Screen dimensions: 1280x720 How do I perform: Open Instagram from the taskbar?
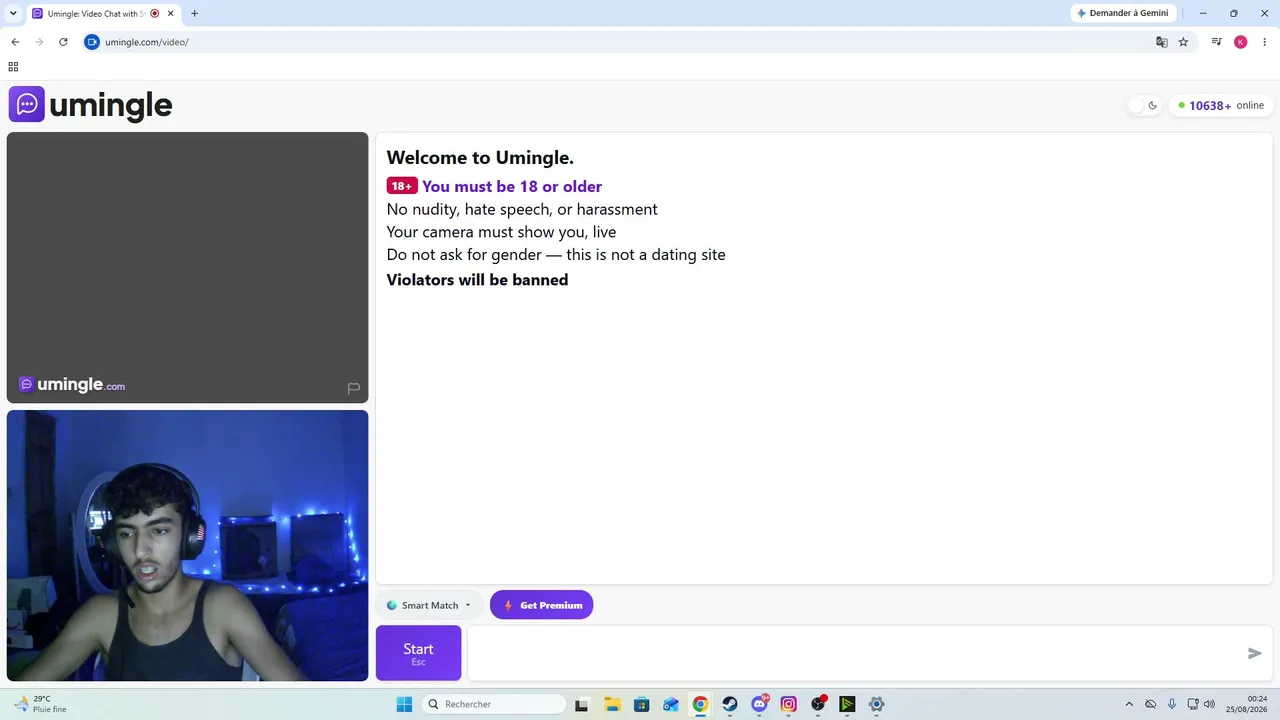tap(789, 704)
